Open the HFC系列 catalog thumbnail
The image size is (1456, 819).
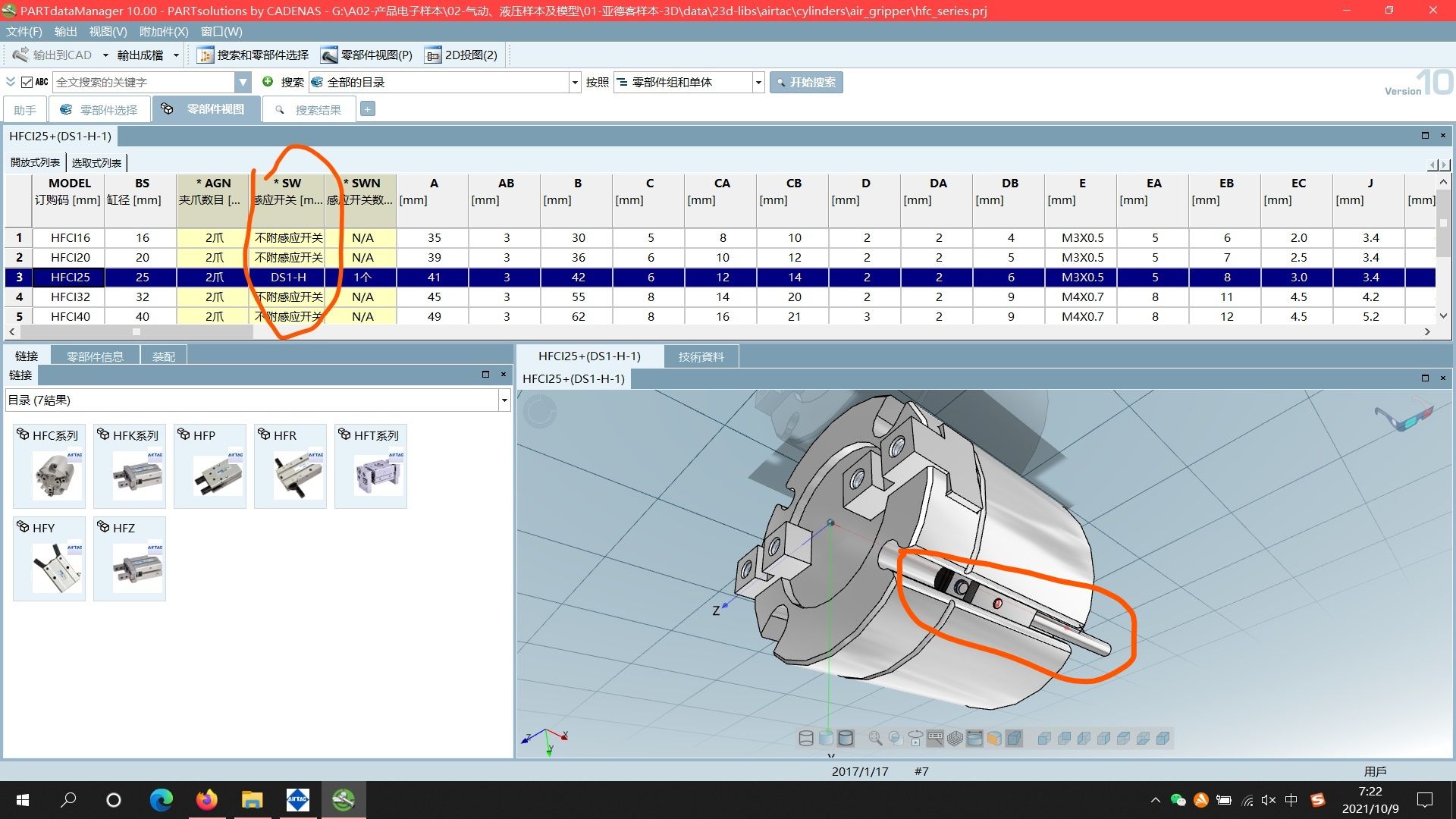49,466
